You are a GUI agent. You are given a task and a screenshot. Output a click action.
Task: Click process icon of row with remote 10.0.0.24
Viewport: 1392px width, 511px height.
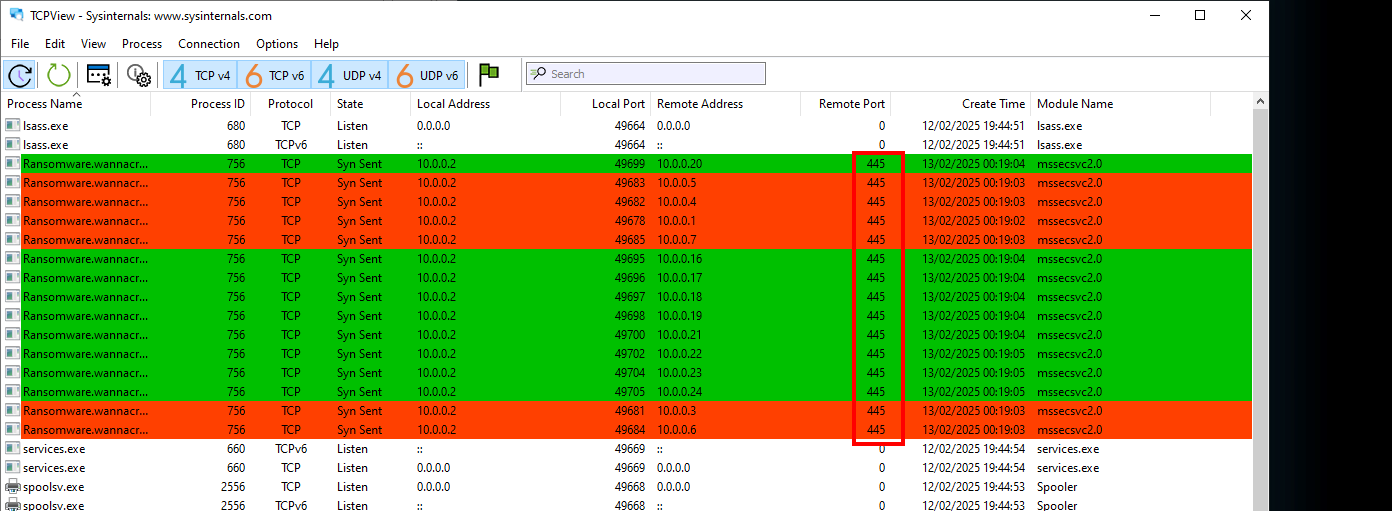(x=12, y=392)
